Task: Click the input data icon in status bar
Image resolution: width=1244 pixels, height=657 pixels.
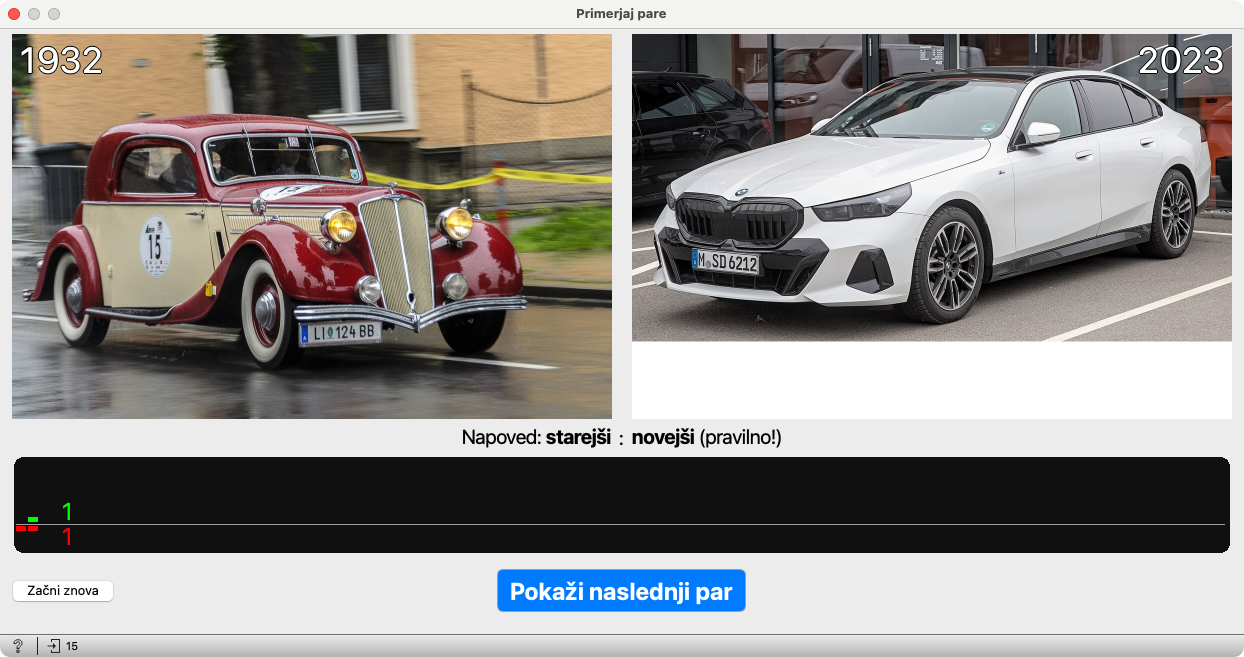Action: point(54,646)
